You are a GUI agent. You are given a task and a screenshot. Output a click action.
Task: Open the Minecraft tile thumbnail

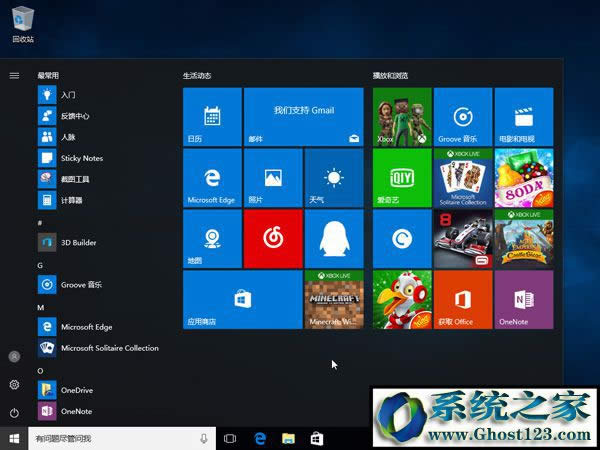[333, 299]
